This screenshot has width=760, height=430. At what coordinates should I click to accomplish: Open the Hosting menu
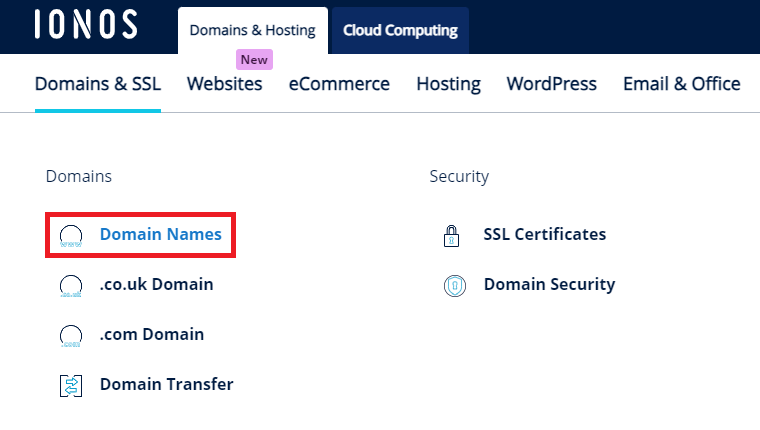point(448,84)
